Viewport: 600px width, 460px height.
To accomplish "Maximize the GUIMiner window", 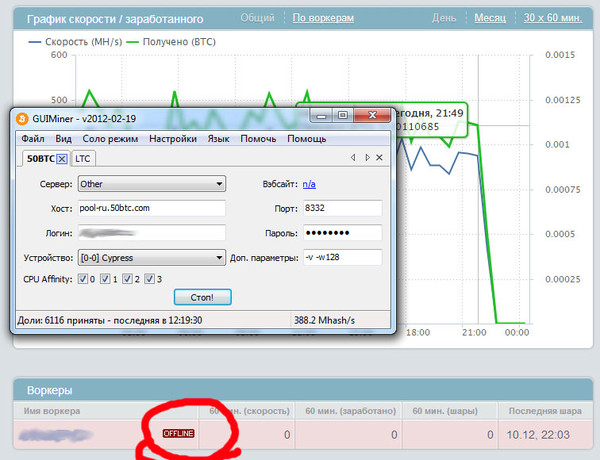I will (343, 115).
